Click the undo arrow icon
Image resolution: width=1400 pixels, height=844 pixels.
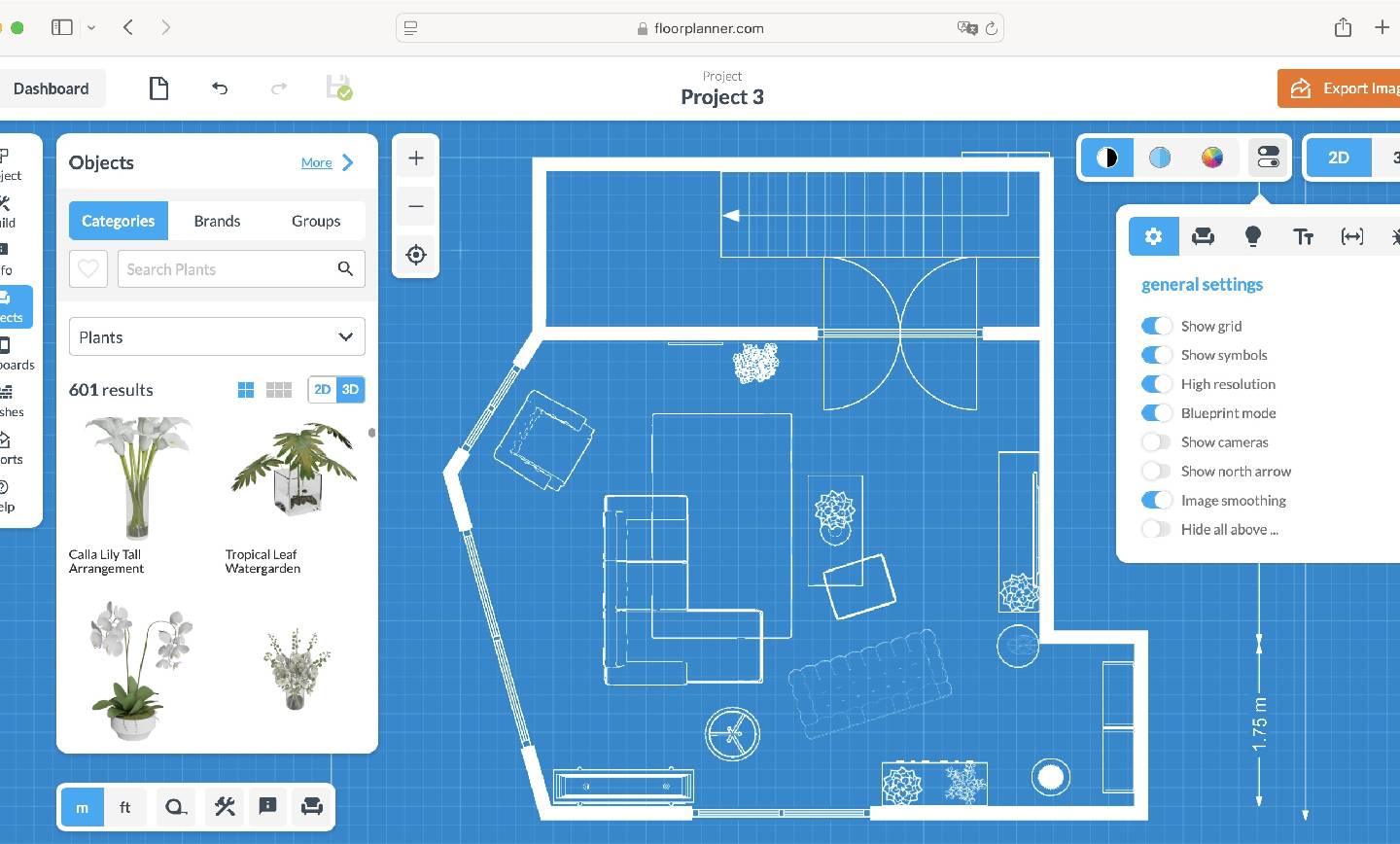[x=220, y=88]
